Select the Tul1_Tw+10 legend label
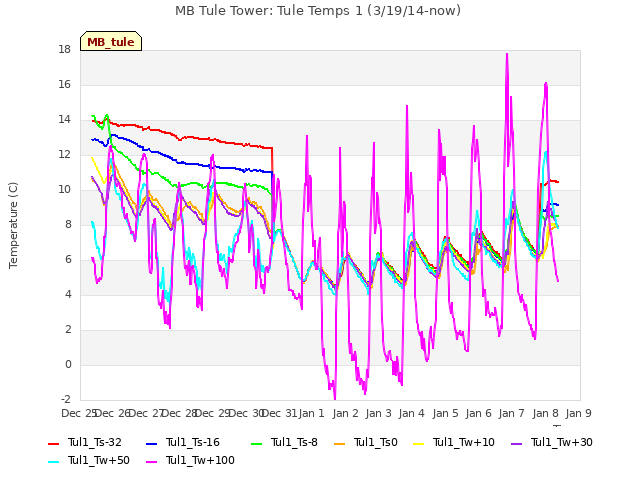The width and height of the screenshot is (640, 480). click(464, 442)
